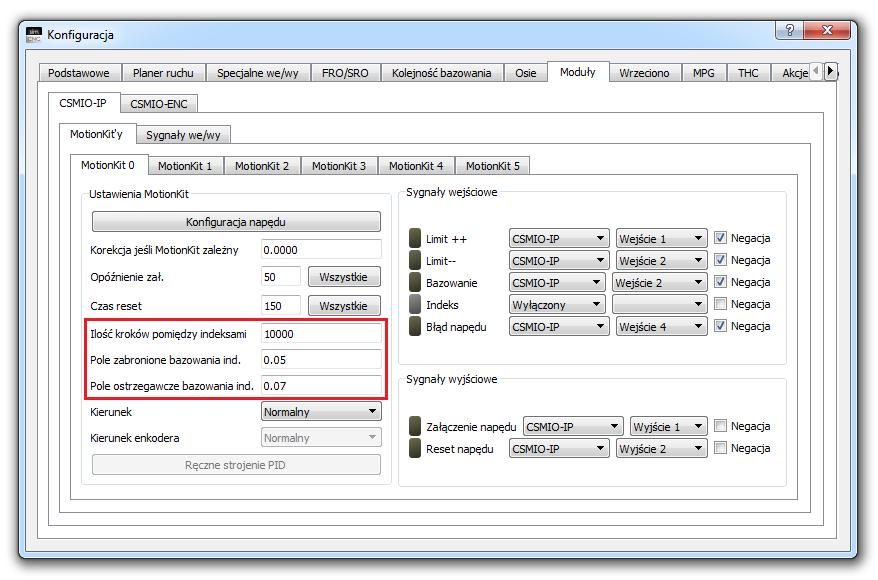Open the Wrzeciono tab
The image size is (878, 580).
click(x=645, y=73)
